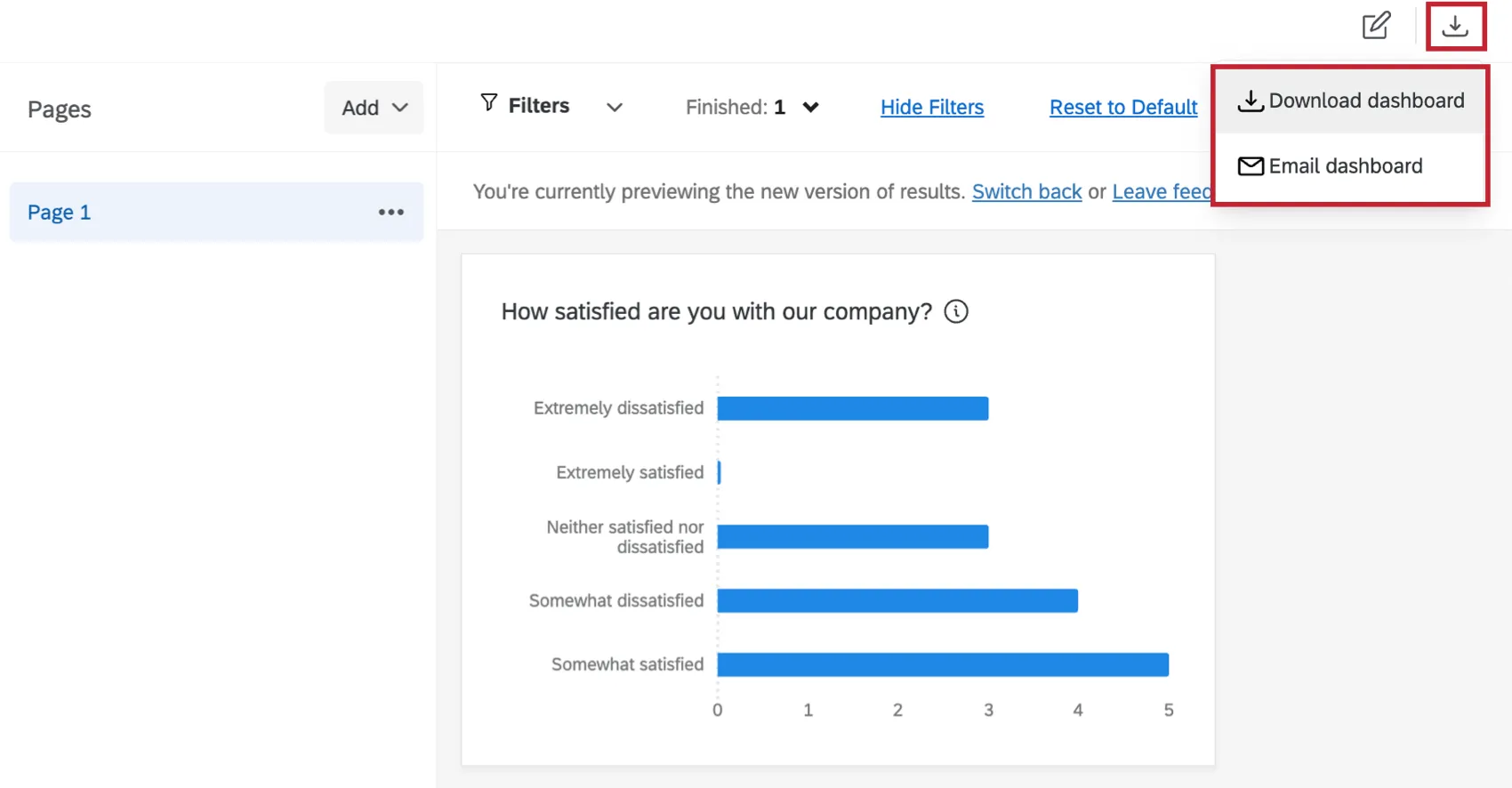
Task: Select Page 1 in Pages list
Action: 60,213
